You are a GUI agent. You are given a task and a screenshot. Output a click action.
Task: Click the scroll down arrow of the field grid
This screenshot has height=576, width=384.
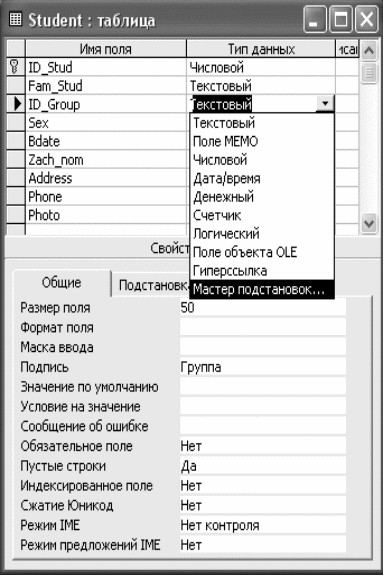pyautogui.click(x=369, y=223)
